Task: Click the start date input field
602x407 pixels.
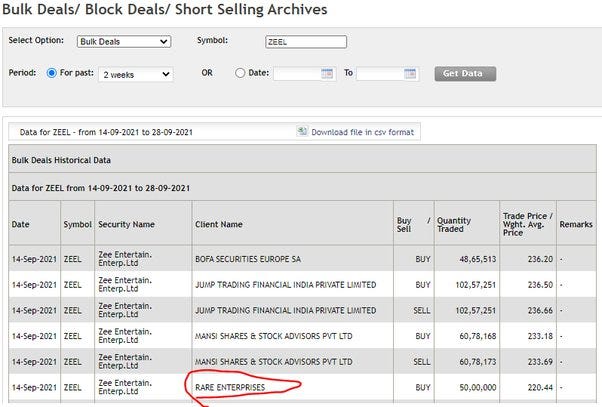Action: click(297, 73)
